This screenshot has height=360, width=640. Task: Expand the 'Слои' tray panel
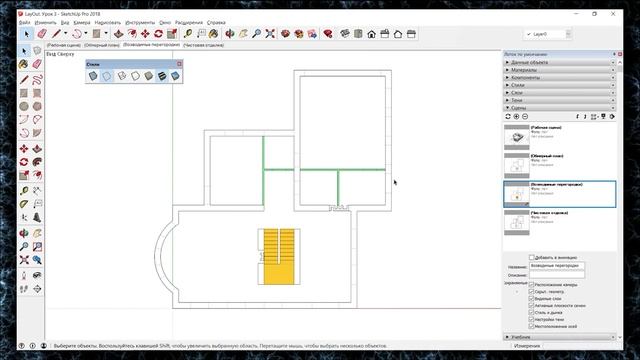[x=560, y=93]
